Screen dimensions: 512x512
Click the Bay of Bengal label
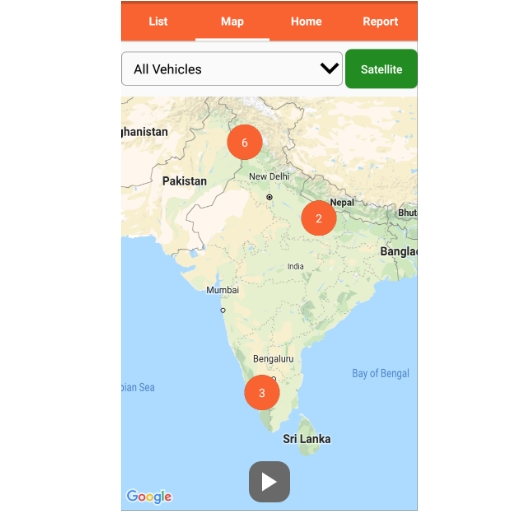click(381, 374)
